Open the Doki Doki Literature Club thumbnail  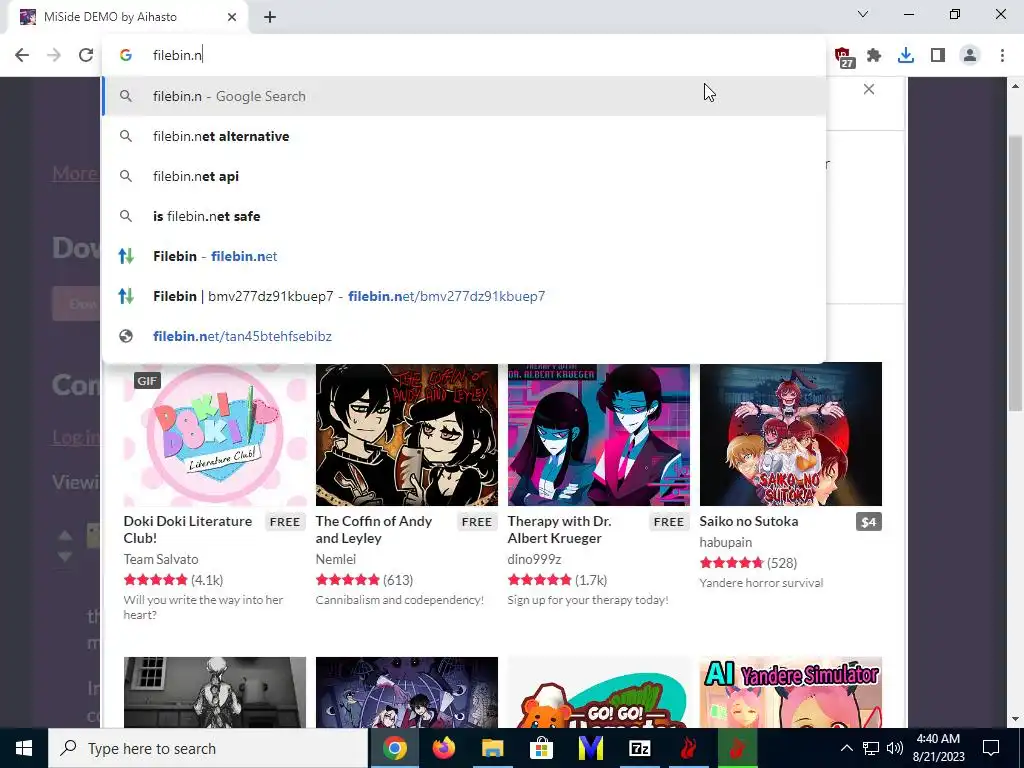(215, 434)
